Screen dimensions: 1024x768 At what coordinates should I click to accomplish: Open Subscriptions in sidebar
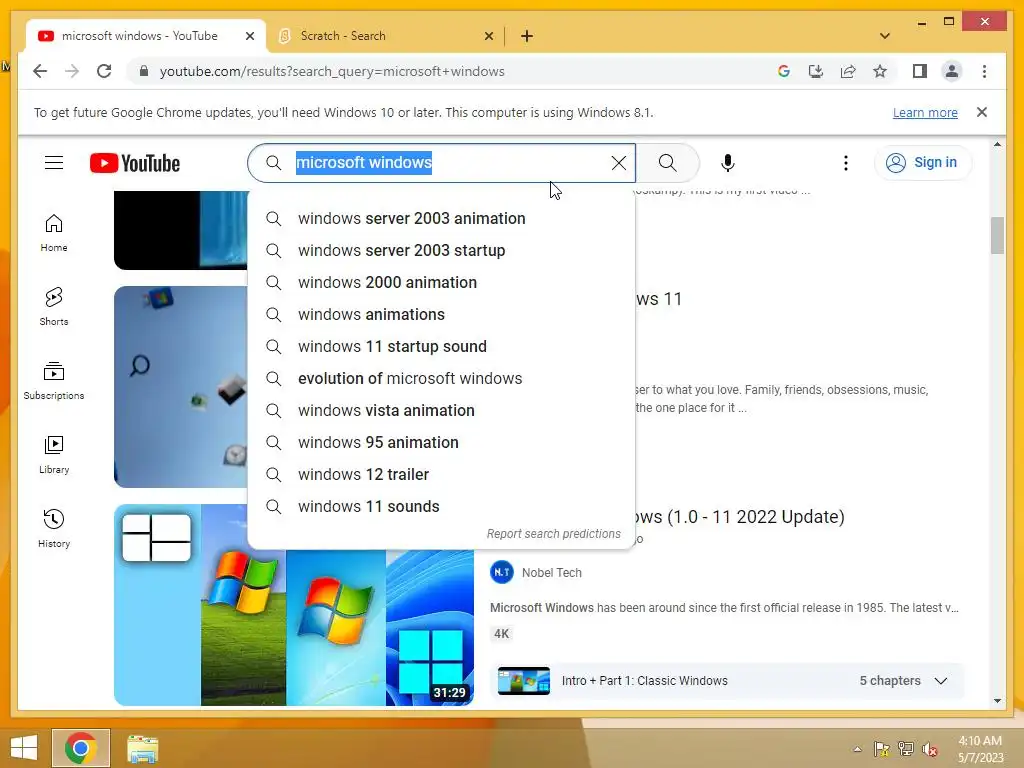click(x=54, y=381)
